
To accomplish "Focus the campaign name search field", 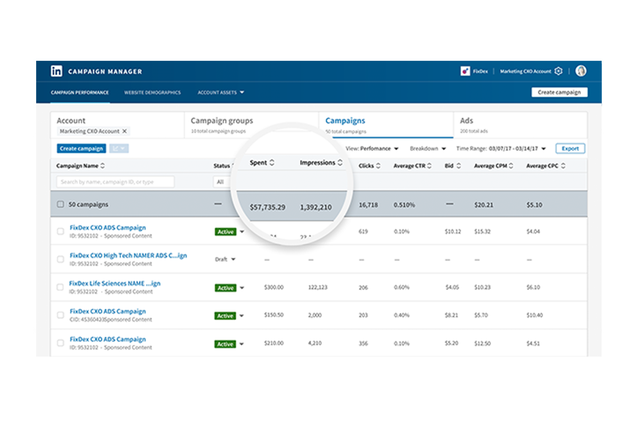I will pos(116,182).
